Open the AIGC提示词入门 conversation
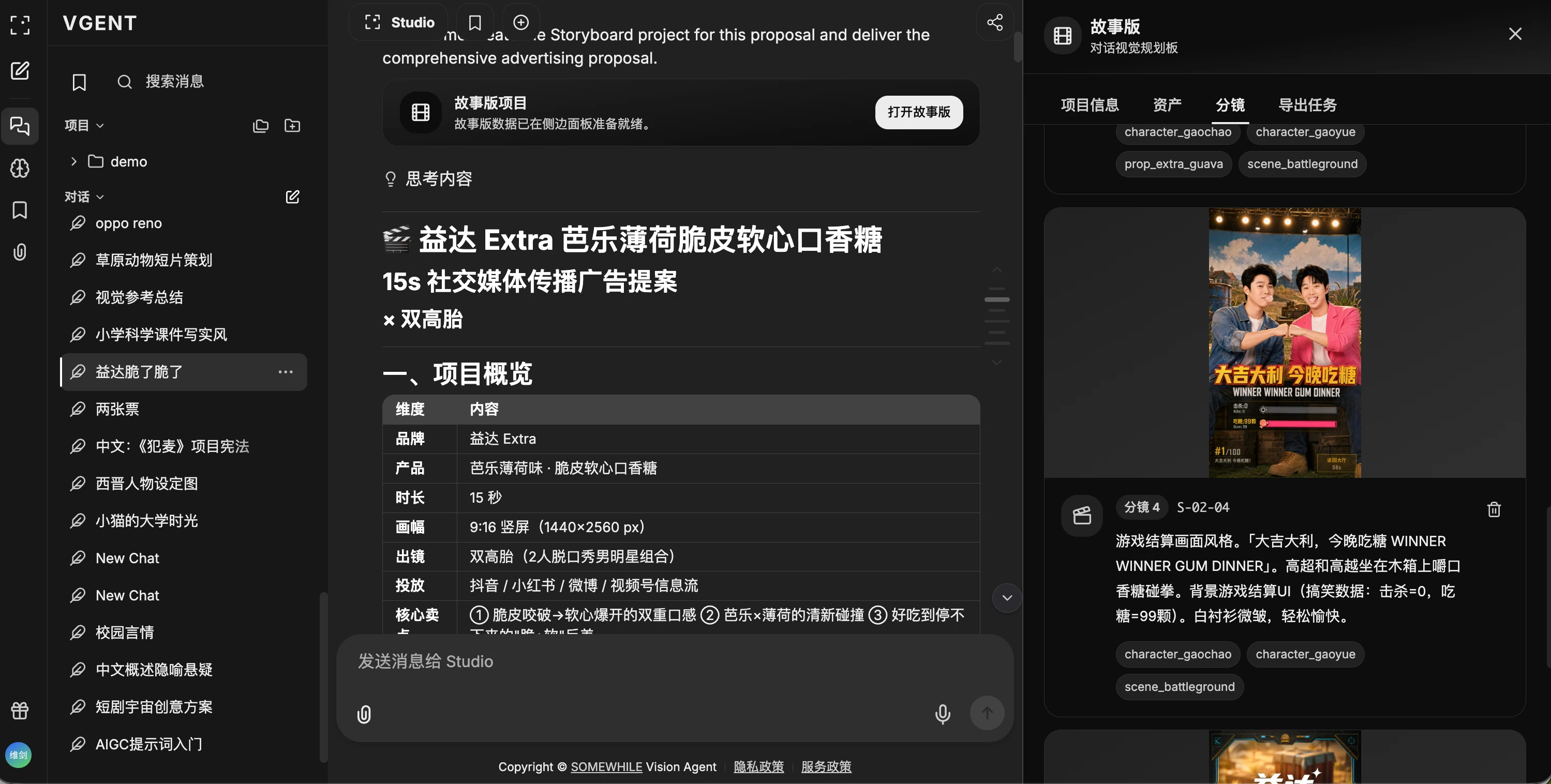 point(184,744)
